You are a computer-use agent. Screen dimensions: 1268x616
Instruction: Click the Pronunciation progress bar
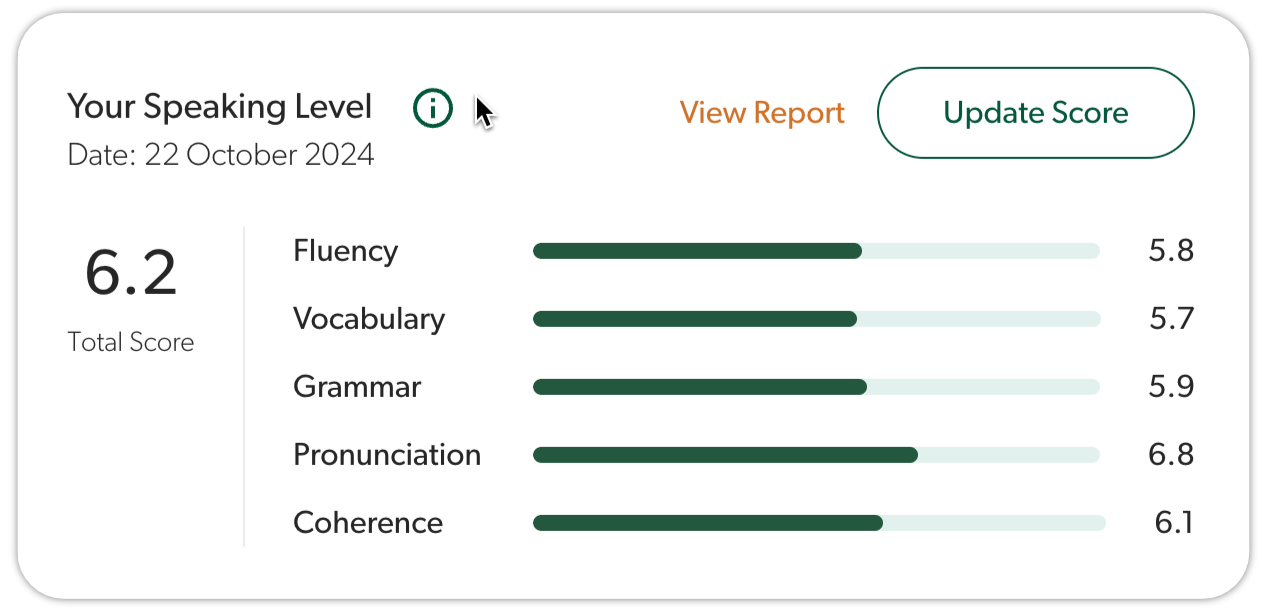coord(816,455)
